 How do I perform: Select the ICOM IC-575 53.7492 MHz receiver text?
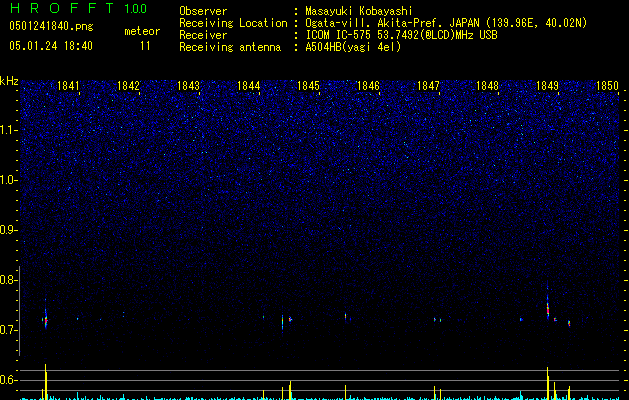(x=401, y=35)
